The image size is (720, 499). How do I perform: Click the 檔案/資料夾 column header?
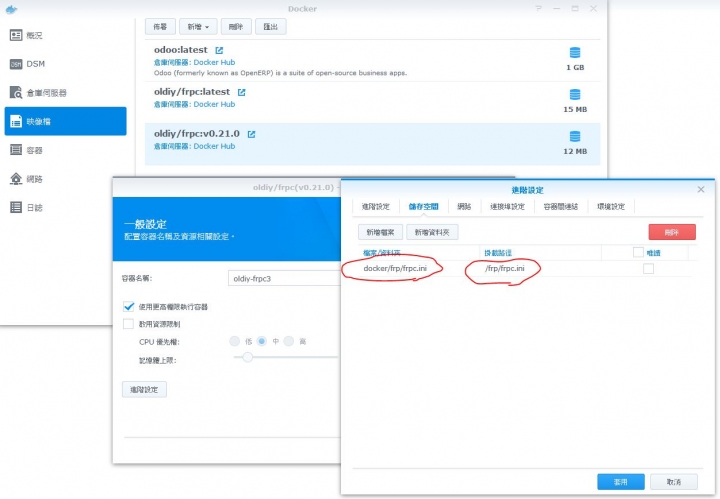click(x=382, y=252)
